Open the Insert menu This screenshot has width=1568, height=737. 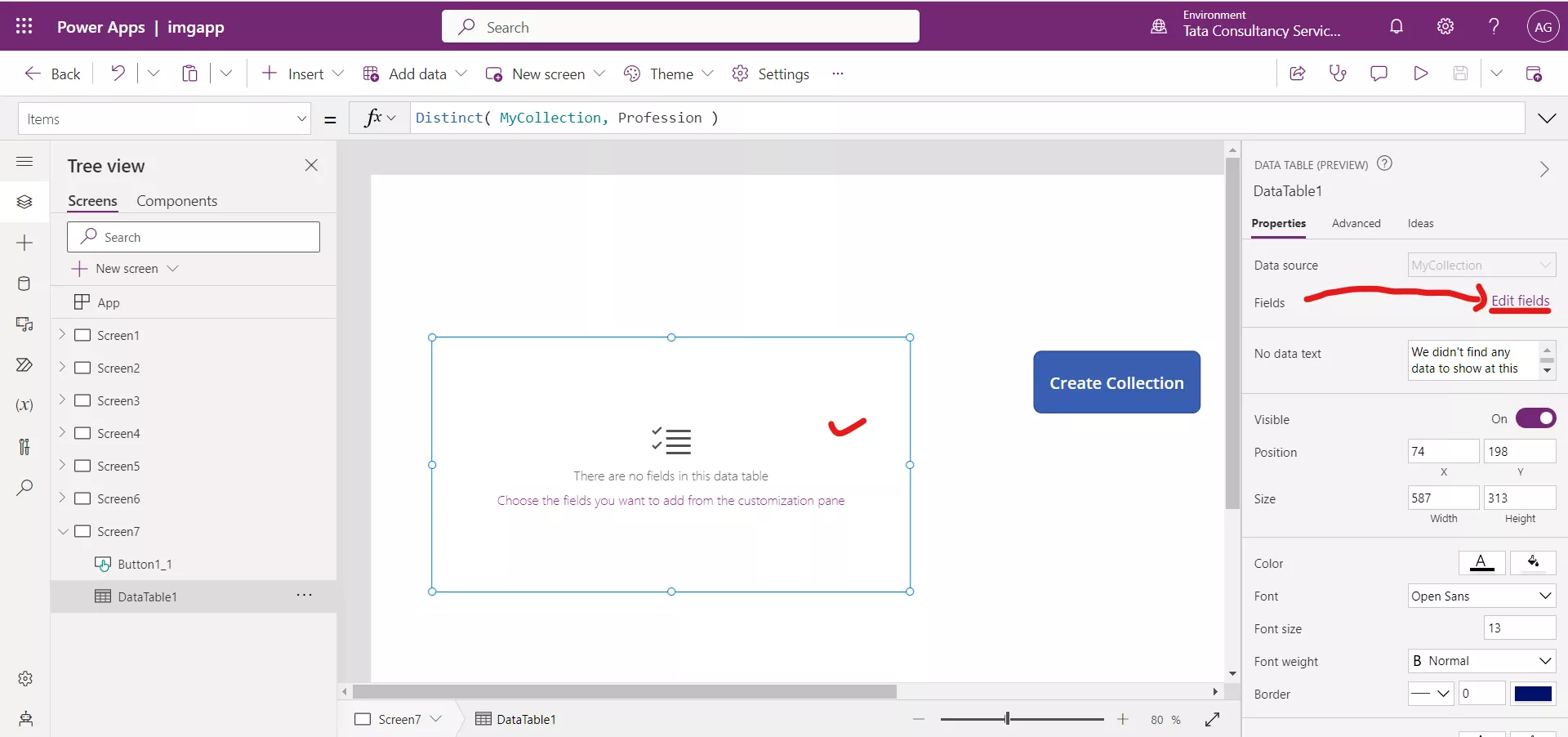[302, 74]
